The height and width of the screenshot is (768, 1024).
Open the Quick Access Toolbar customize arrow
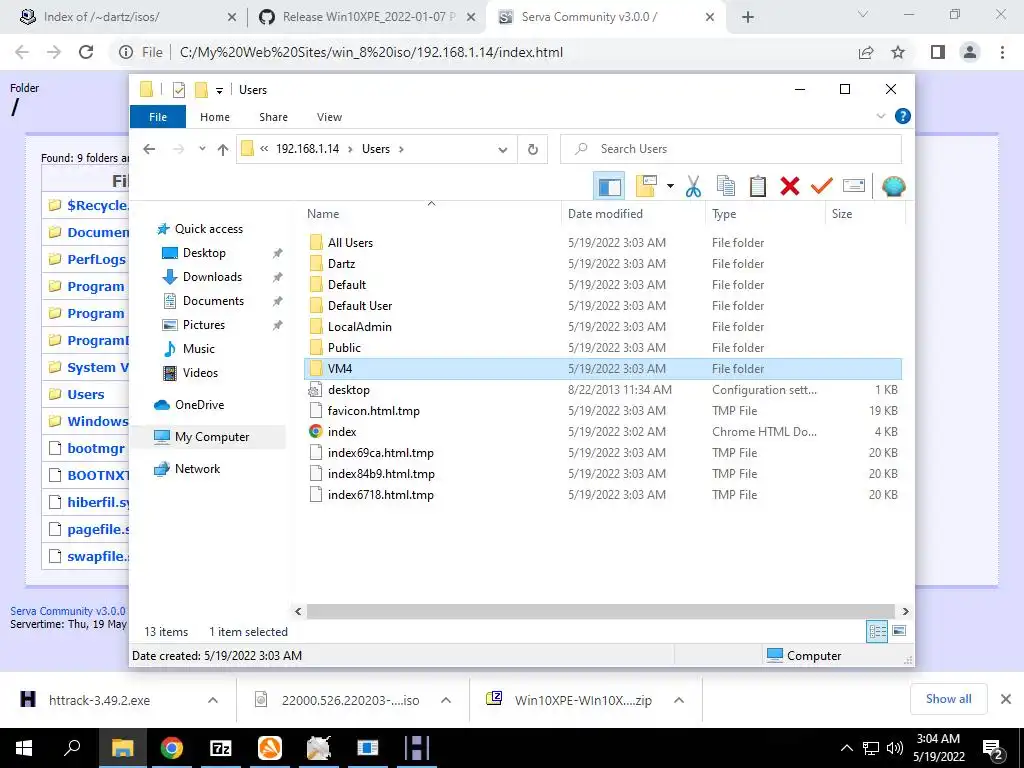tap(219, 90)
